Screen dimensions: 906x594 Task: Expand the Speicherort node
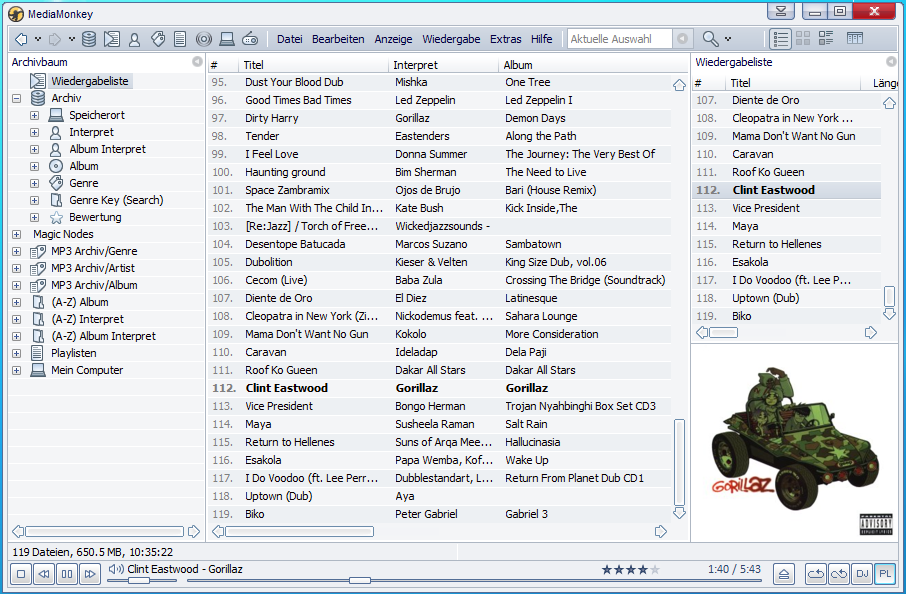[x=35, y=115]
